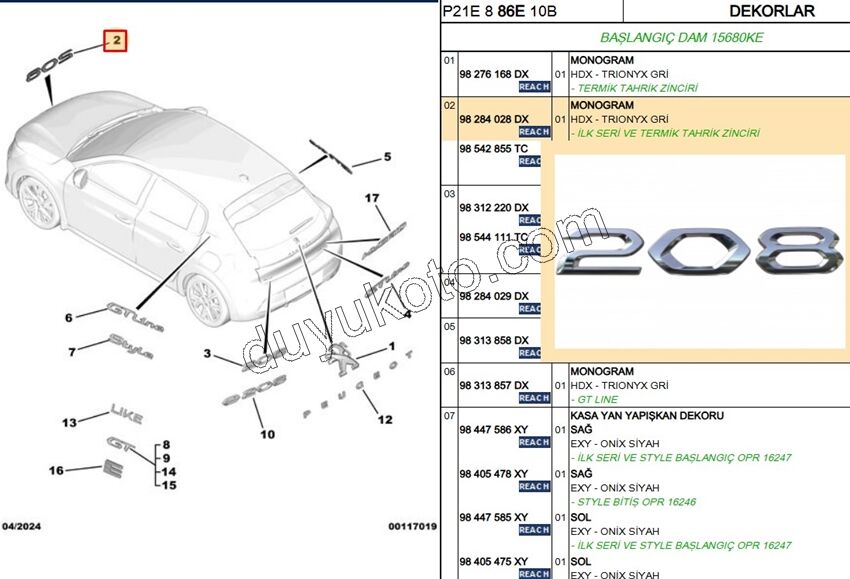Click the REACH badge under 98 405 478 XY
The image size is (850, 579).
[535, 486]
